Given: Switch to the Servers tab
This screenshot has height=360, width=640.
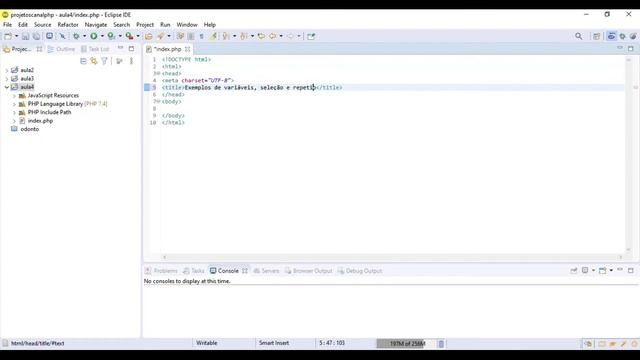Looking at the screenshot, I should pos(266,271).
